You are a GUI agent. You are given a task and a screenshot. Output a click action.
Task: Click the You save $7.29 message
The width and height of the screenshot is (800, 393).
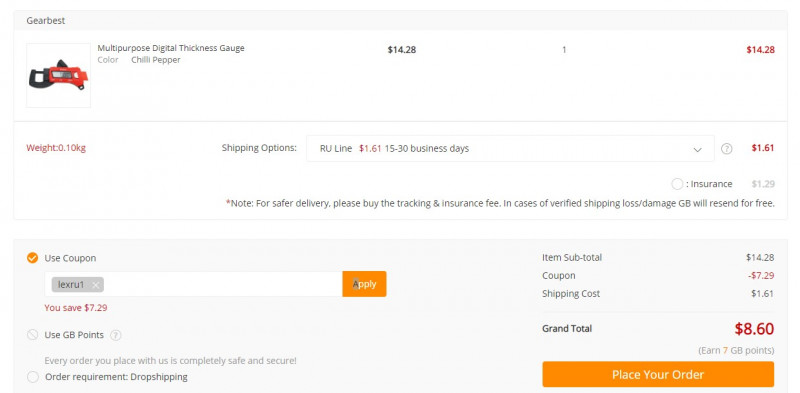point(76,308)
